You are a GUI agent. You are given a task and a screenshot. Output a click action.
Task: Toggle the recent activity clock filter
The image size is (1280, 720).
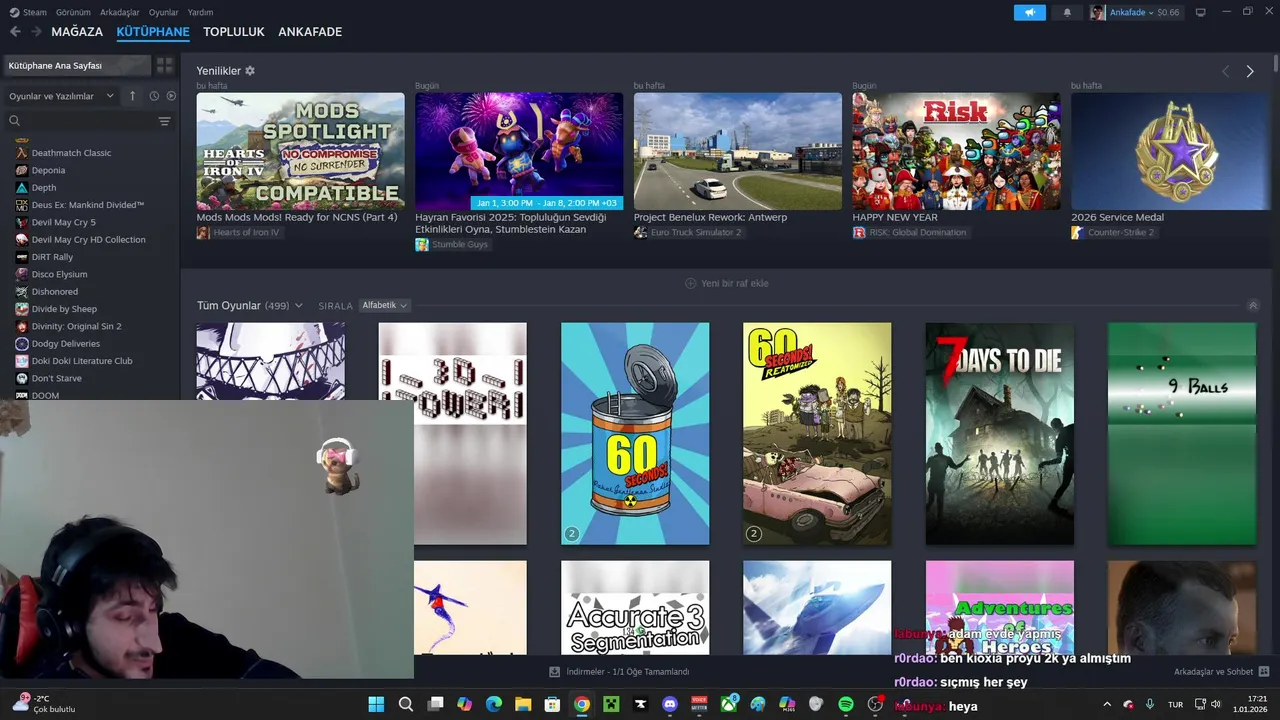coord(154,96)
